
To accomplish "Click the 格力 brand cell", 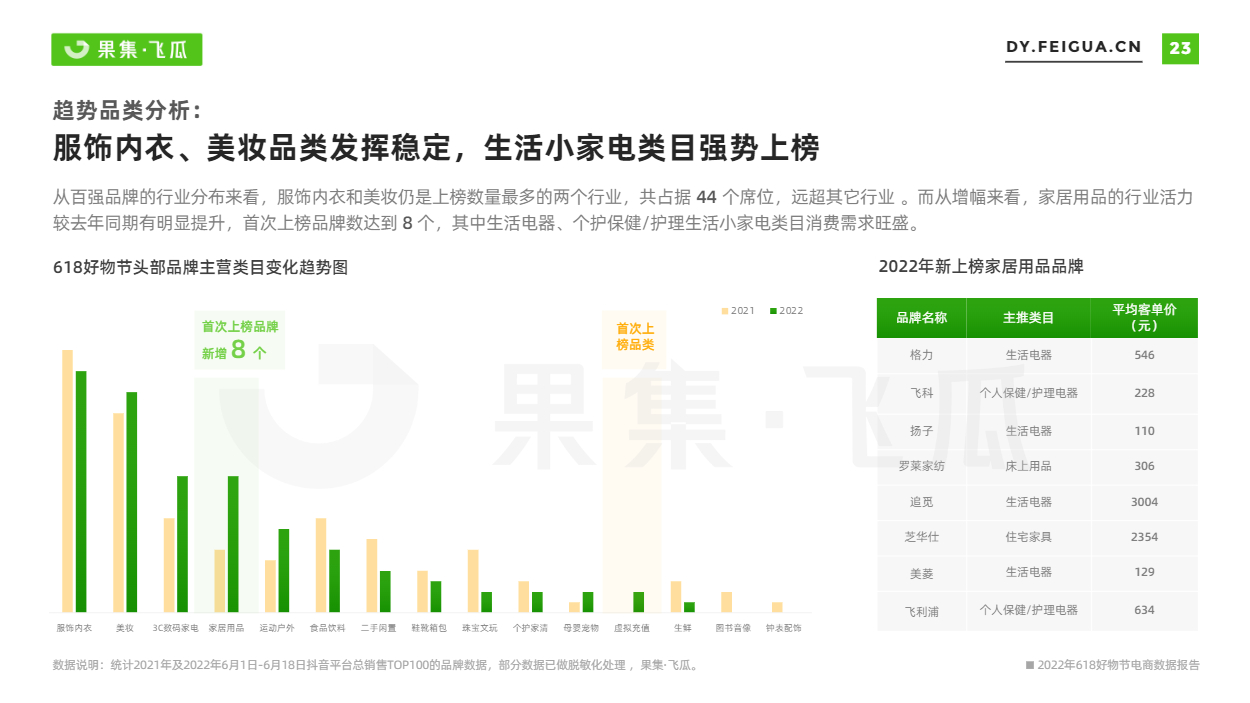I will coord(922,355).
